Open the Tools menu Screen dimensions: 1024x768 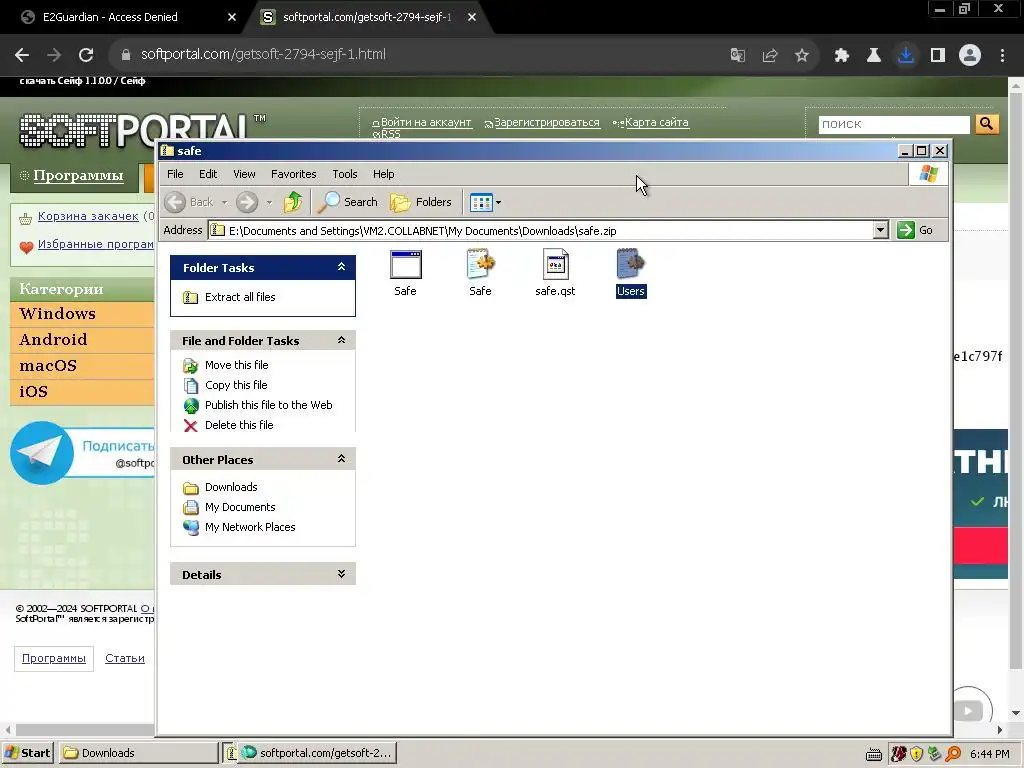point(344,174)
